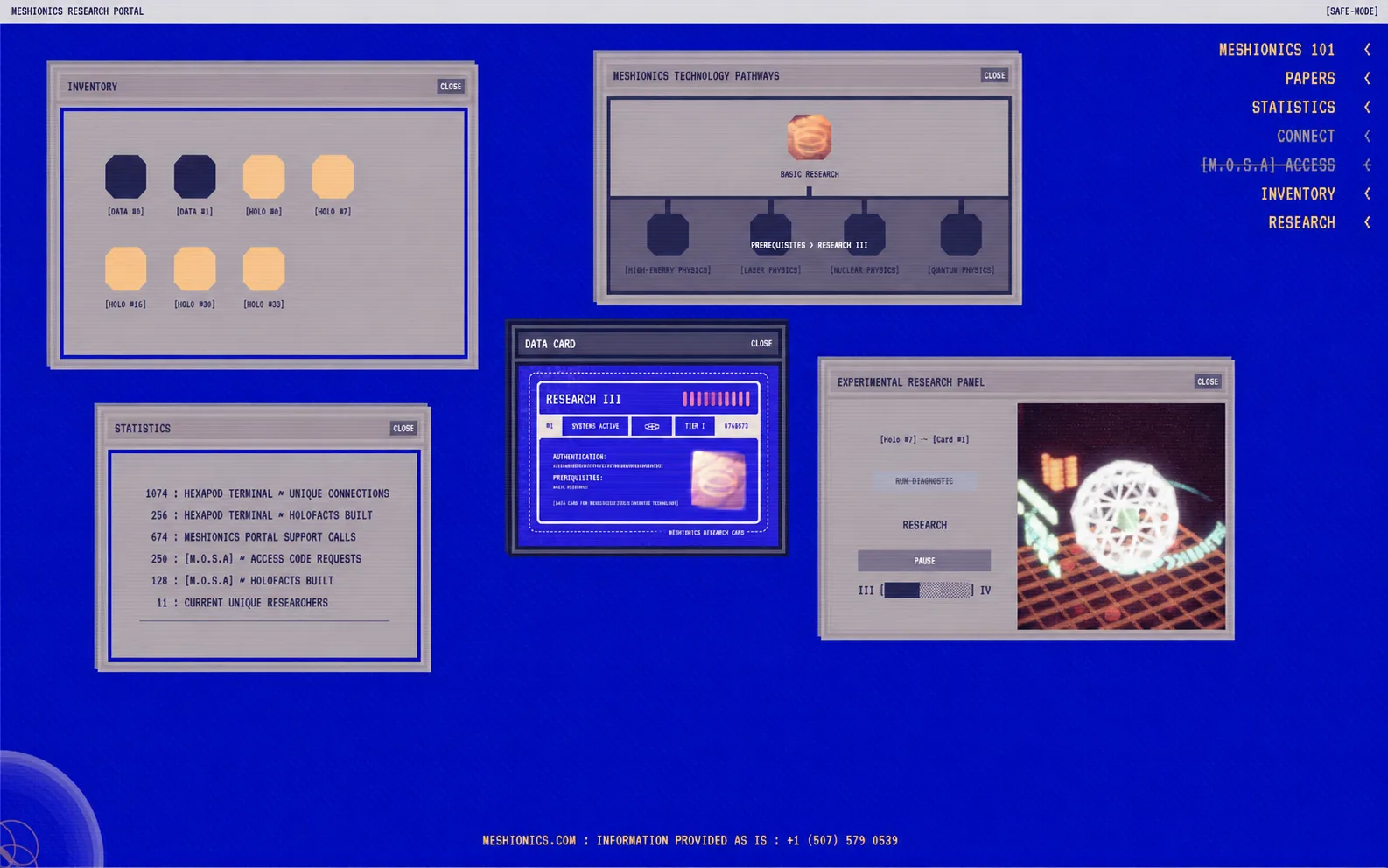Select the HOLO #30 inventory item
This screenshot has width=1388, height=868.
point(194,269)
